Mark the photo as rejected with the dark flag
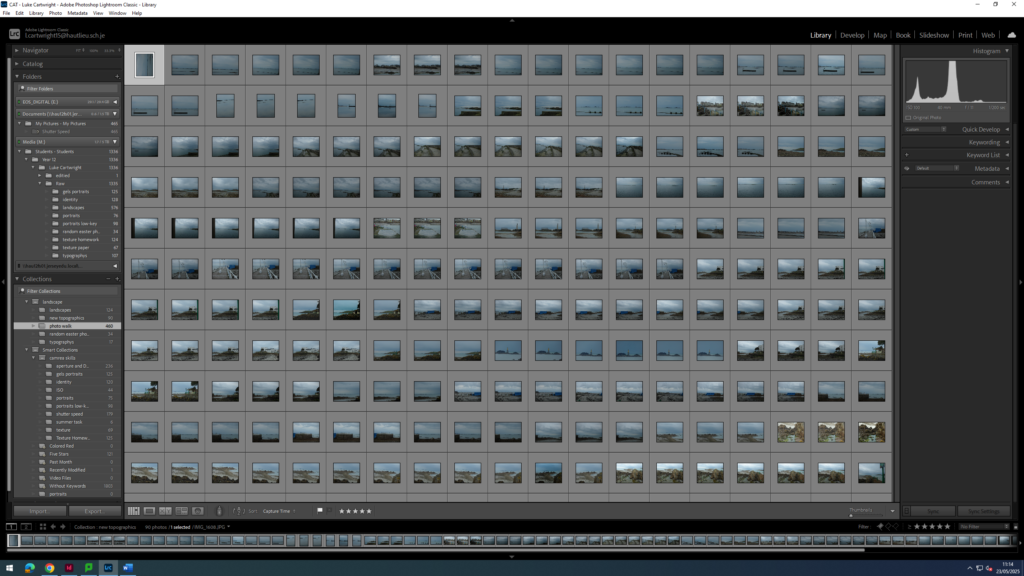The height and width of the screenshot is (576, 1024). (x=329, y=511)
